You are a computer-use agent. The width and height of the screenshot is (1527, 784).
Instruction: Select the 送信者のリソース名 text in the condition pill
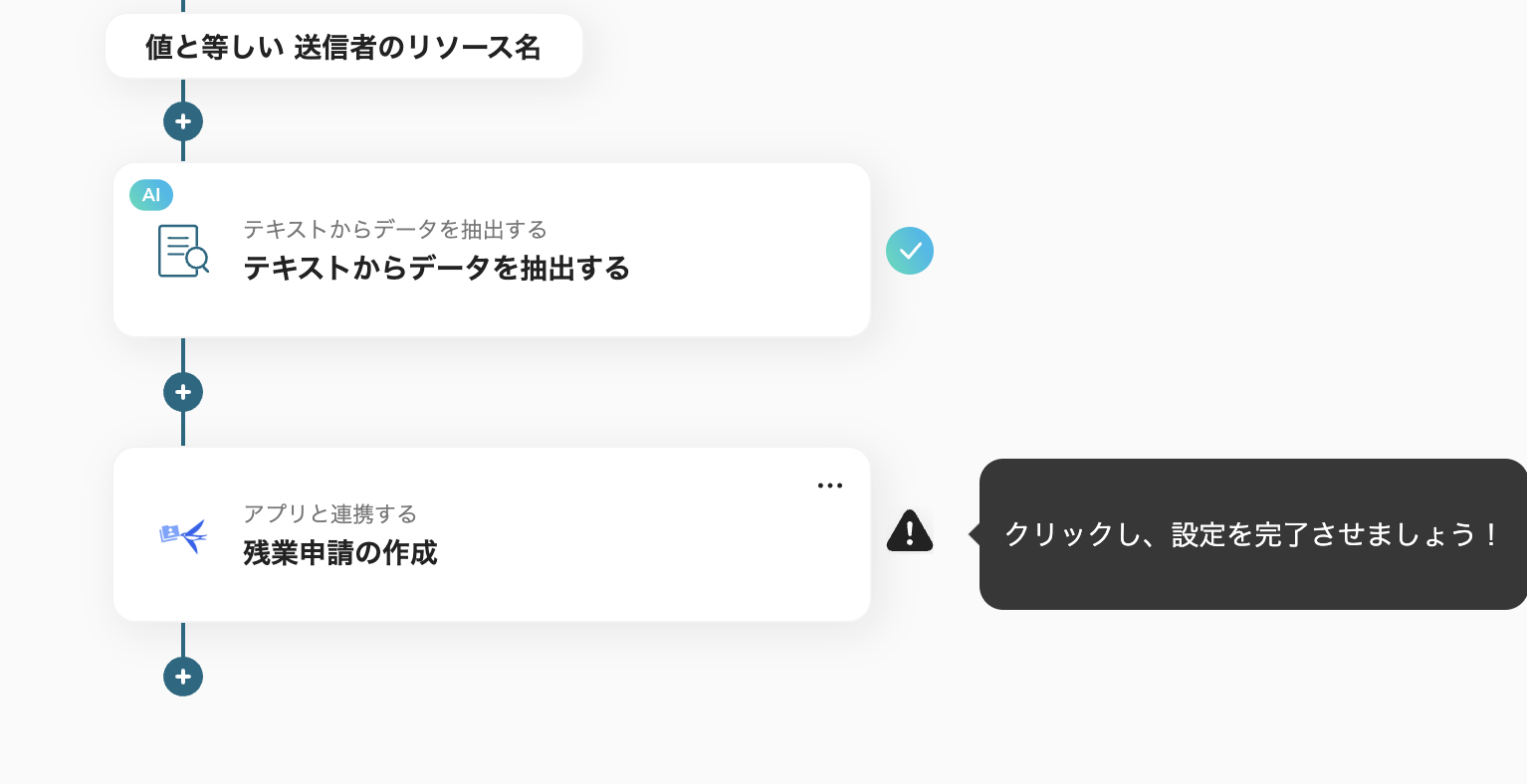(417, 47)
